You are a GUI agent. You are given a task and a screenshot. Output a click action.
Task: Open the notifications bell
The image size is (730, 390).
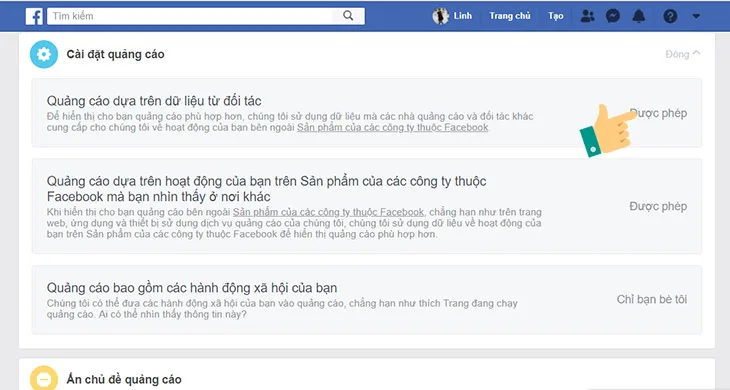pyautogui.click(x=639, y=16)
